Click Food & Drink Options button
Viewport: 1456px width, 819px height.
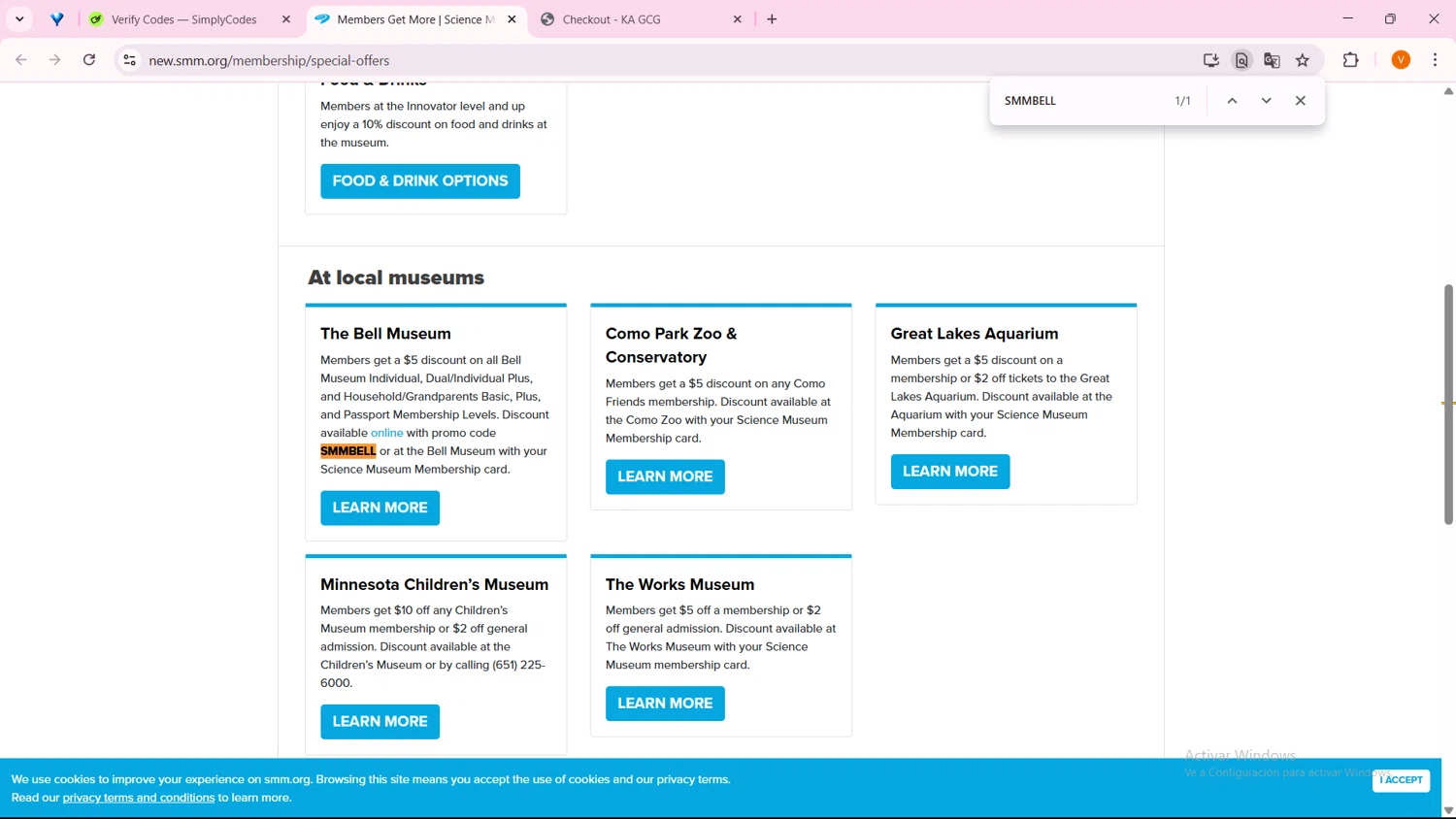[420, 181]
